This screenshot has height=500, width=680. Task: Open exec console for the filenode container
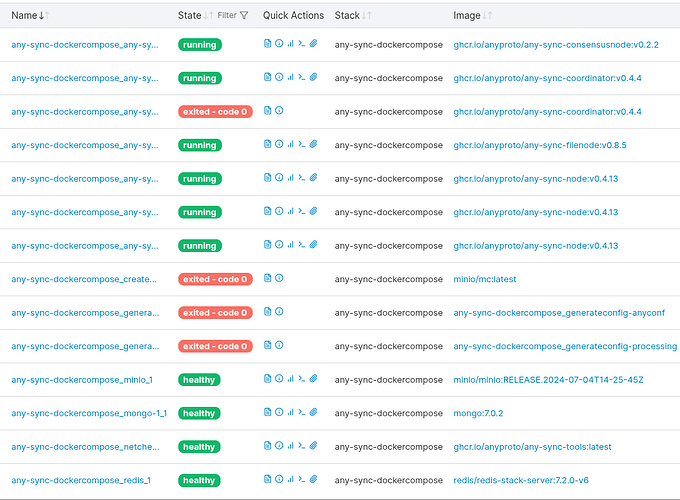click(302, 144)
